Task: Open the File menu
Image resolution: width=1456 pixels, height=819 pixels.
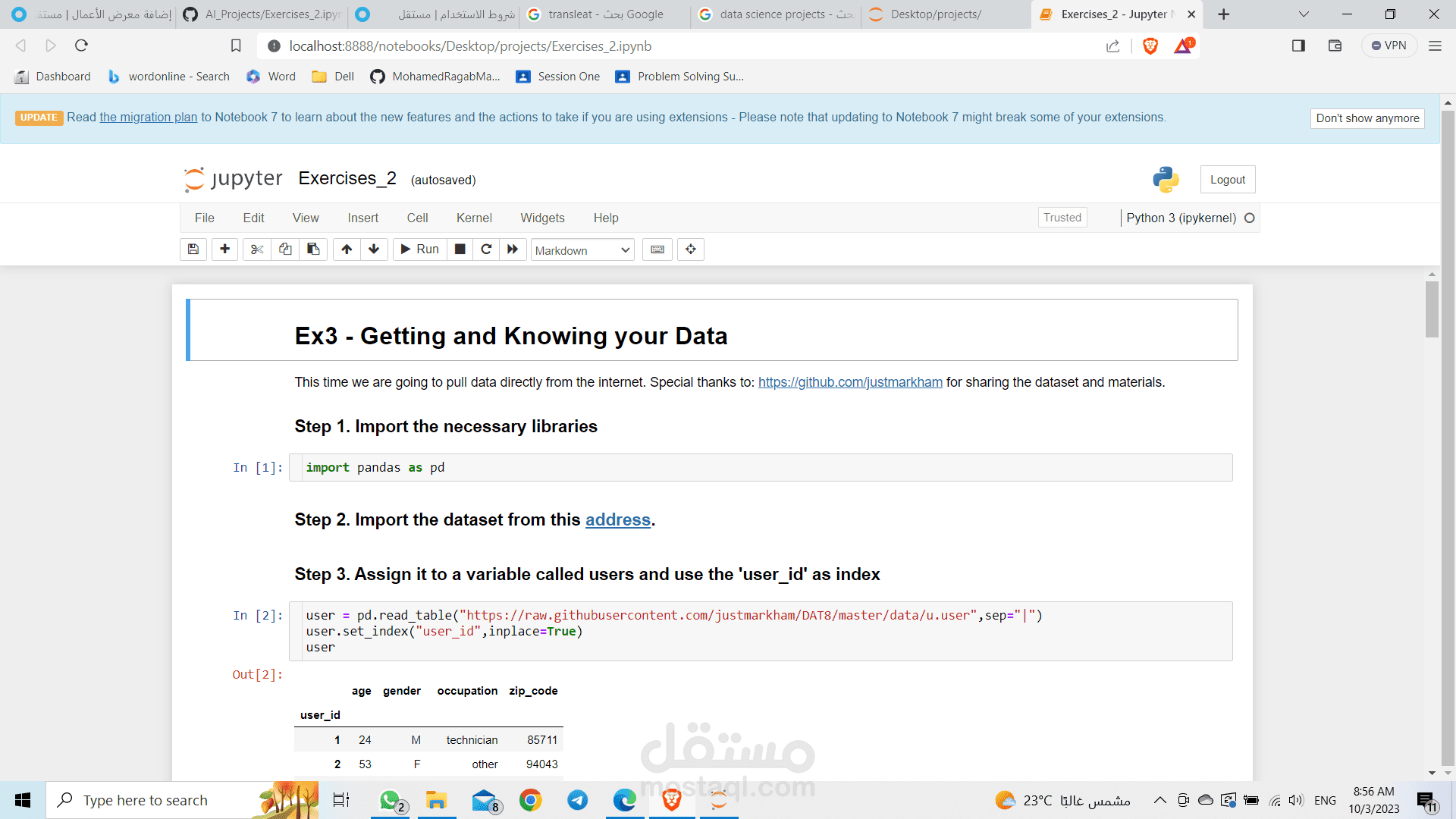Action: (x=205, y=218)
